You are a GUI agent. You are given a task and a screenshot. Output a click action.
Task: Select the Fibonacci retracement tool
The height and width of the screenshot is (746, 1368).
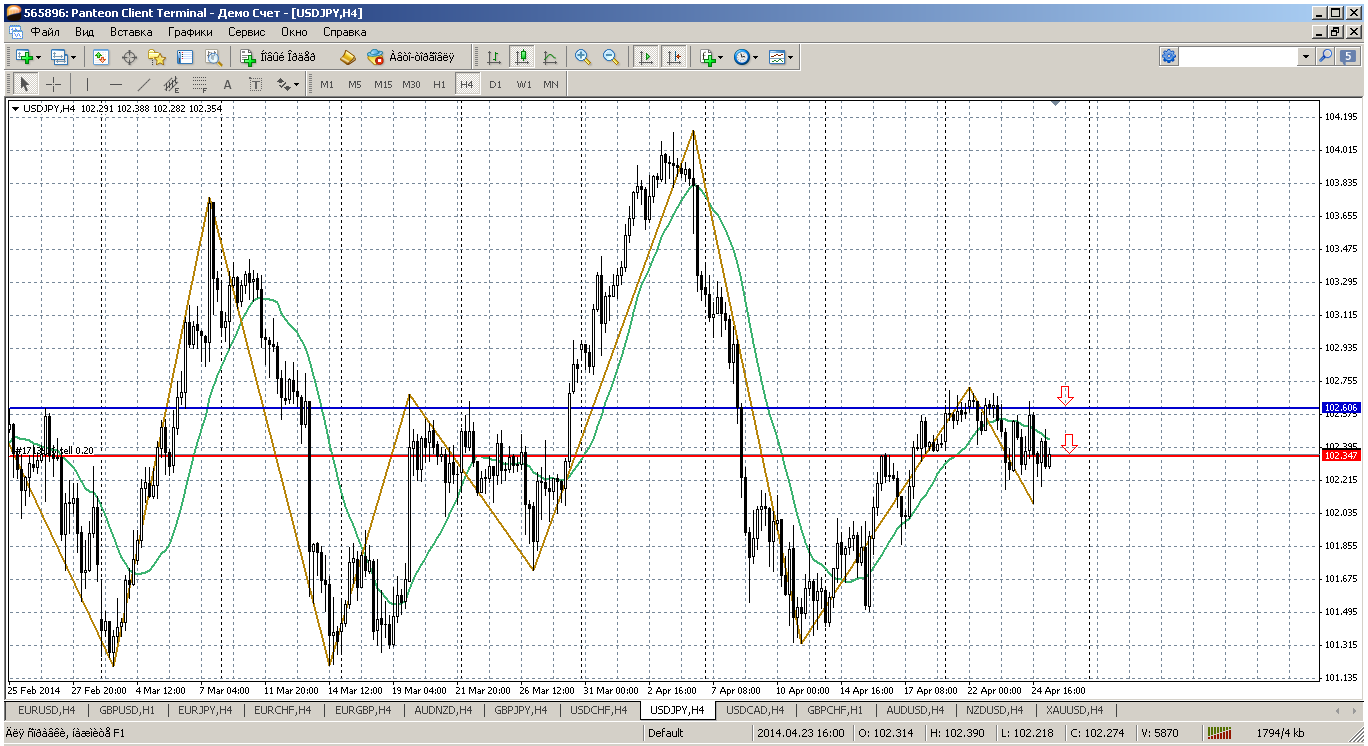pos(199,84)
